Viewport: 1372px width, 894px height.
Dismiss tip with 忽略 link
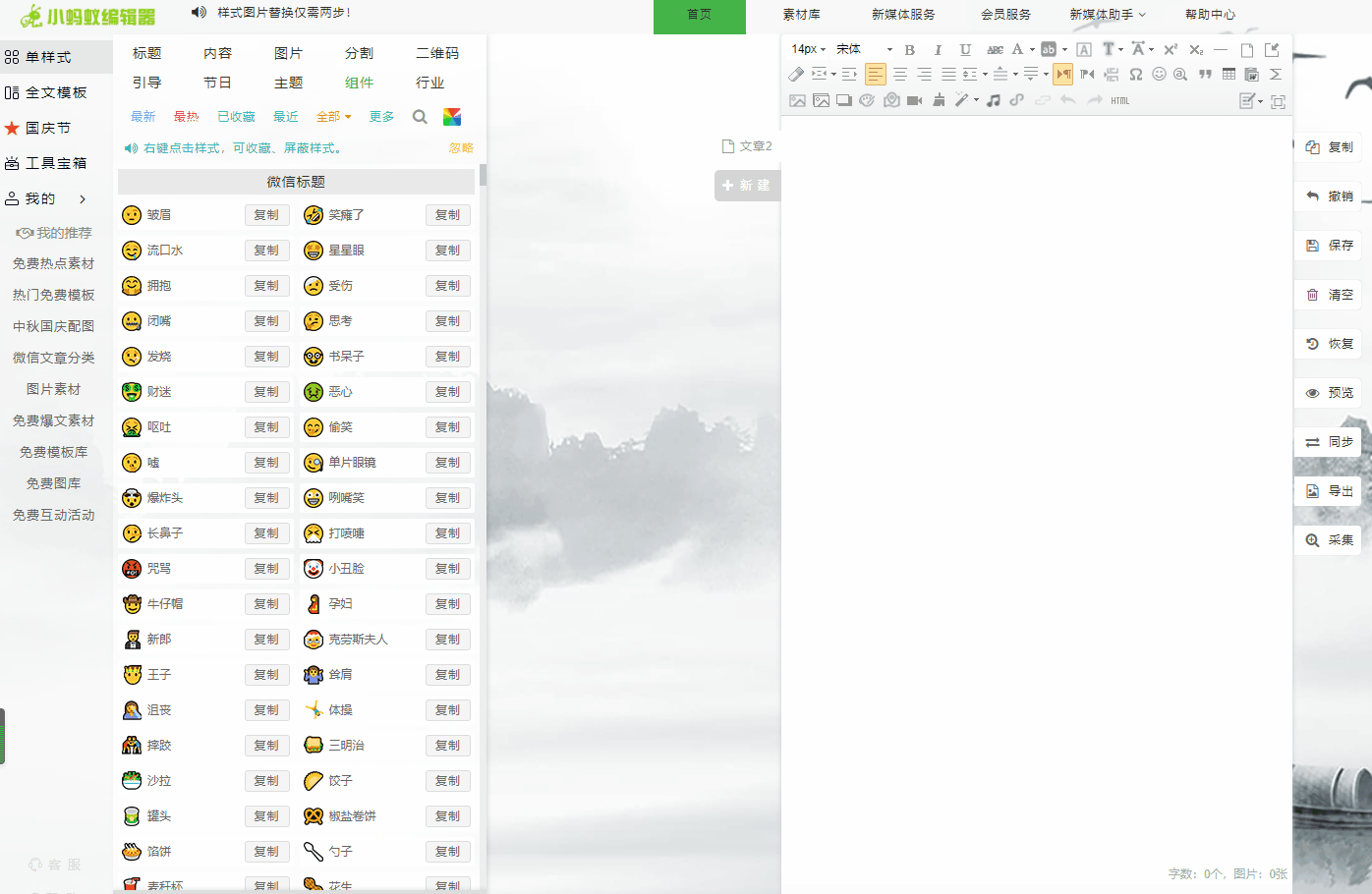pos(461,148)
